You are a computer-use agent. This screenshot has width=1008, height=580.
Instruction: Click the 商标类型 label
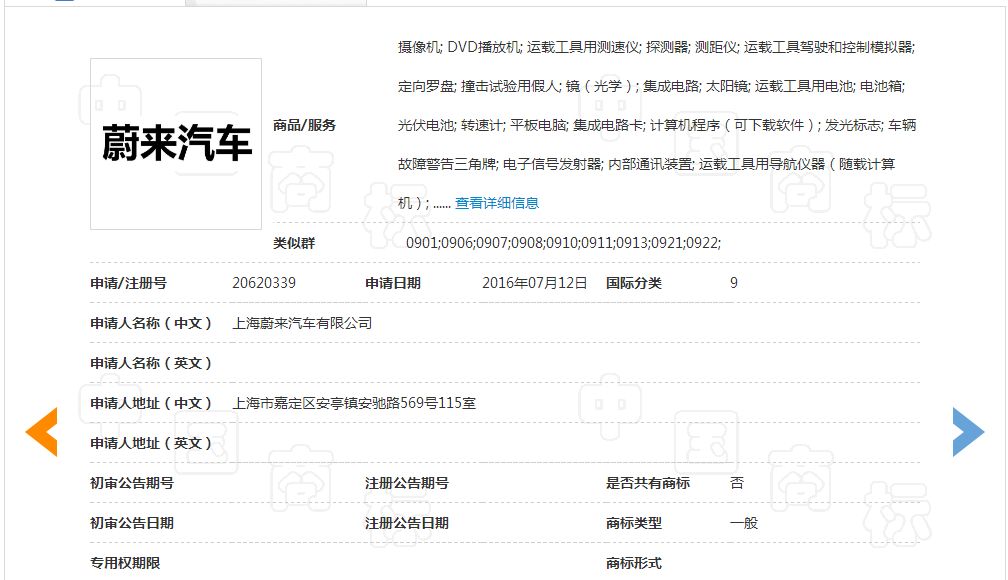[x=634, y=523]
